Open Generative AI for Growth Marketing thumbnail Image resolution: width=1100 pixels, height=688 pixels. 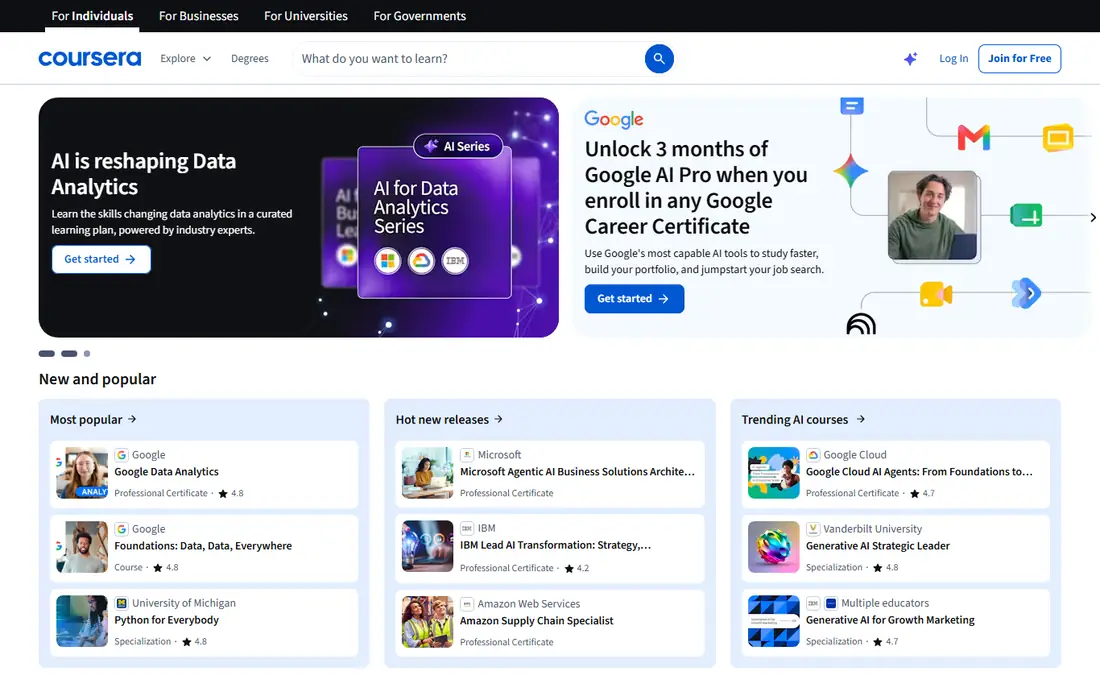point(773,621)
